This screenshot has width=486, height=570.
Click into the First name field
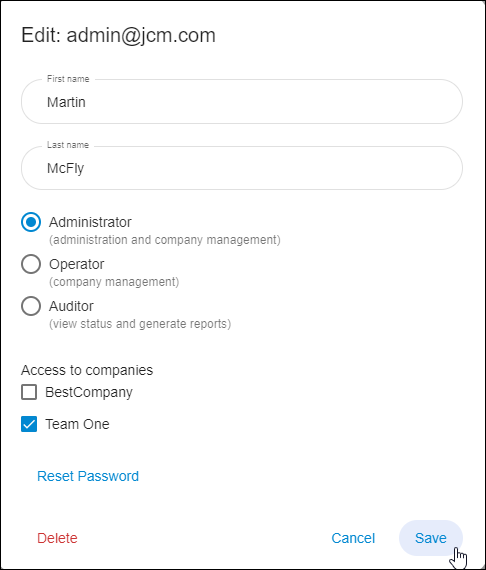[242, 101]
